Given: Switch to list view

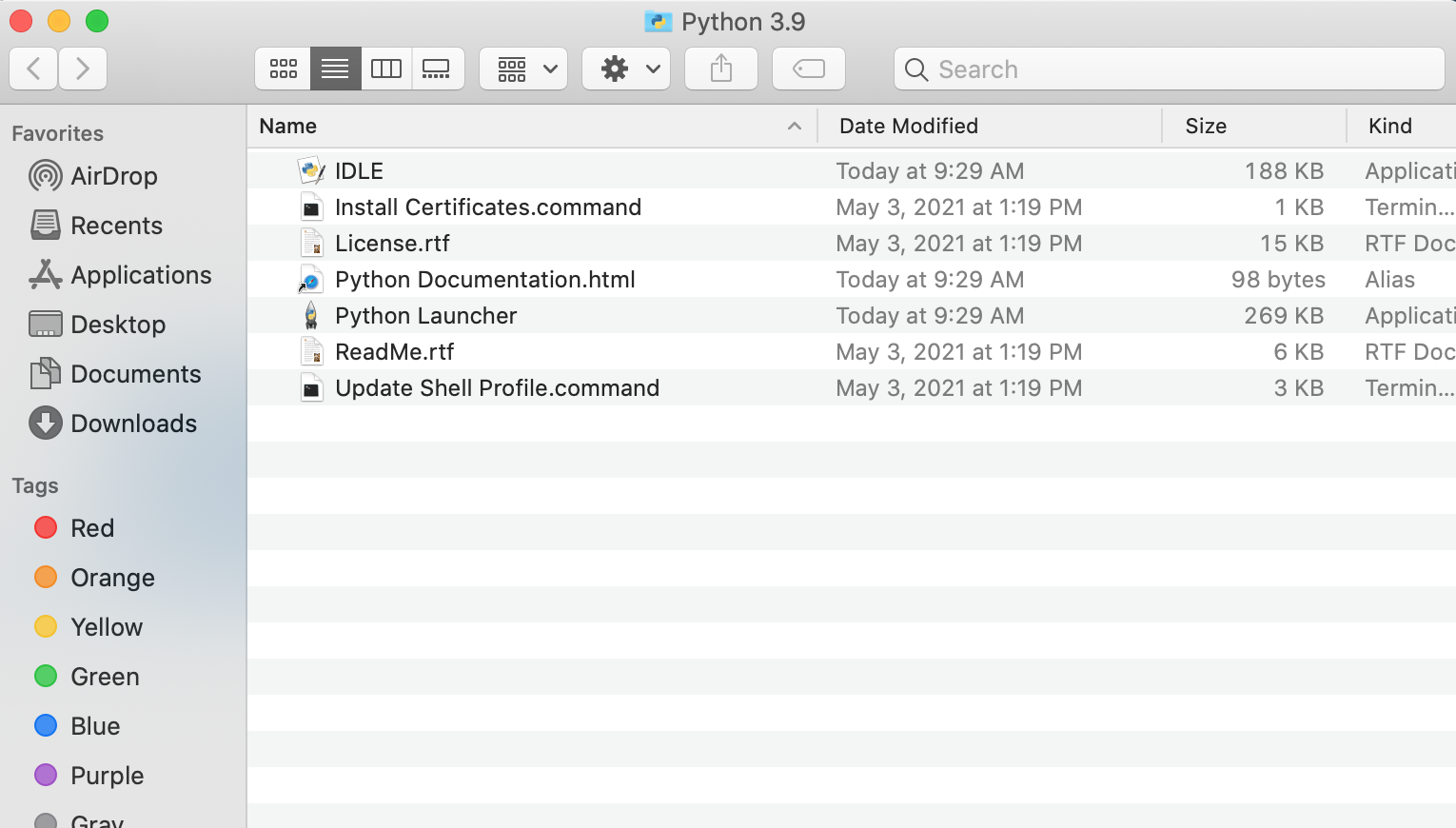Looking at the screenshot, I should (335, 69).
